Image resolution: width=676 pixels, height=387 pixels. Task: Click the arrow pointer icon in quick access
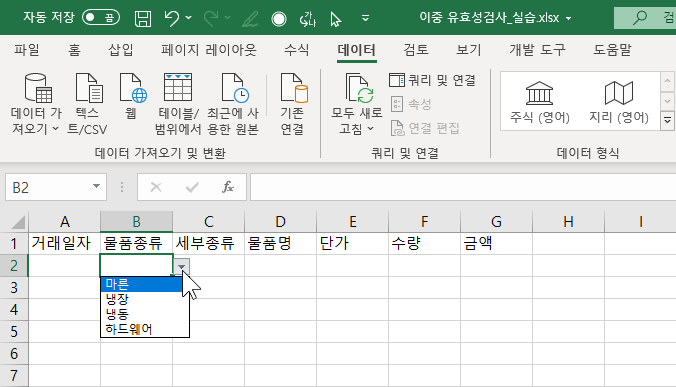[336, 19]
